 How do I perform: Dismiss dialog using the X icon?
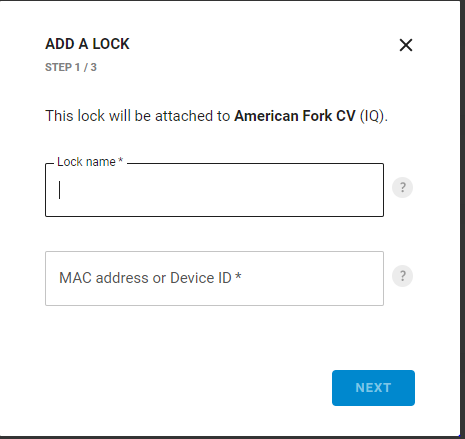[406, 45]
